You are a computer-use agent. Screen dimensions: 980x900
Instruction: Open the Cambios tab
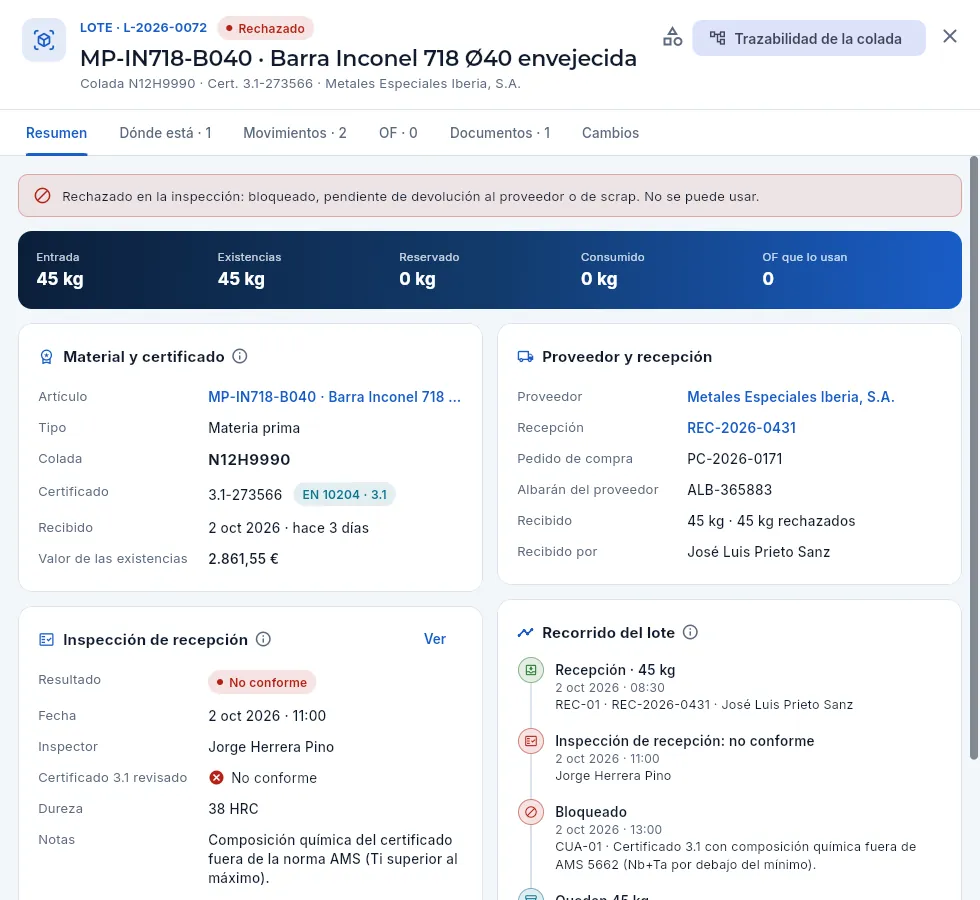[611, 133]
